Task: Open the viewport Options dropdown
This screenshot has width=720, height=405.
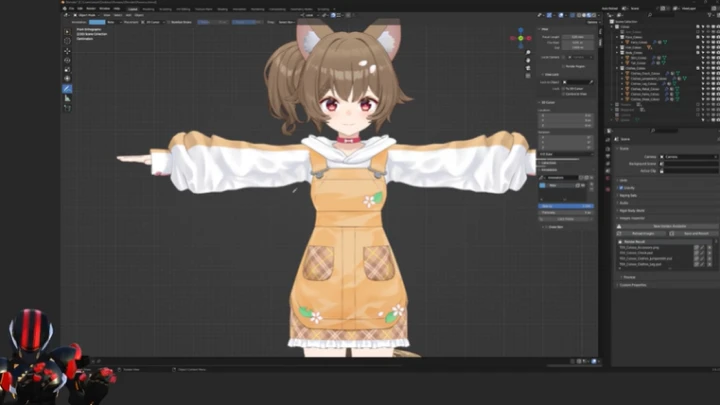Action: tap(594, 22)
